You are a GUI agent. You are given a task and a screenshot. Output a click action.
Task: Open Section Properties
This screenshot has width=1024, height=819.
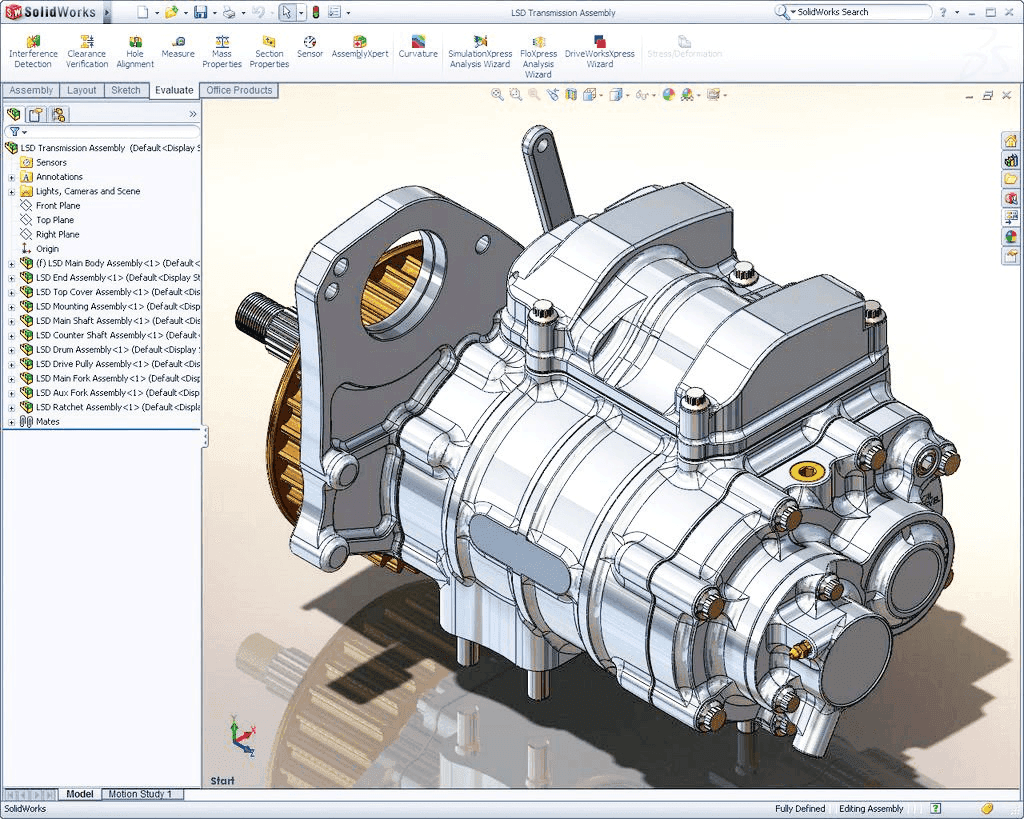268,51
